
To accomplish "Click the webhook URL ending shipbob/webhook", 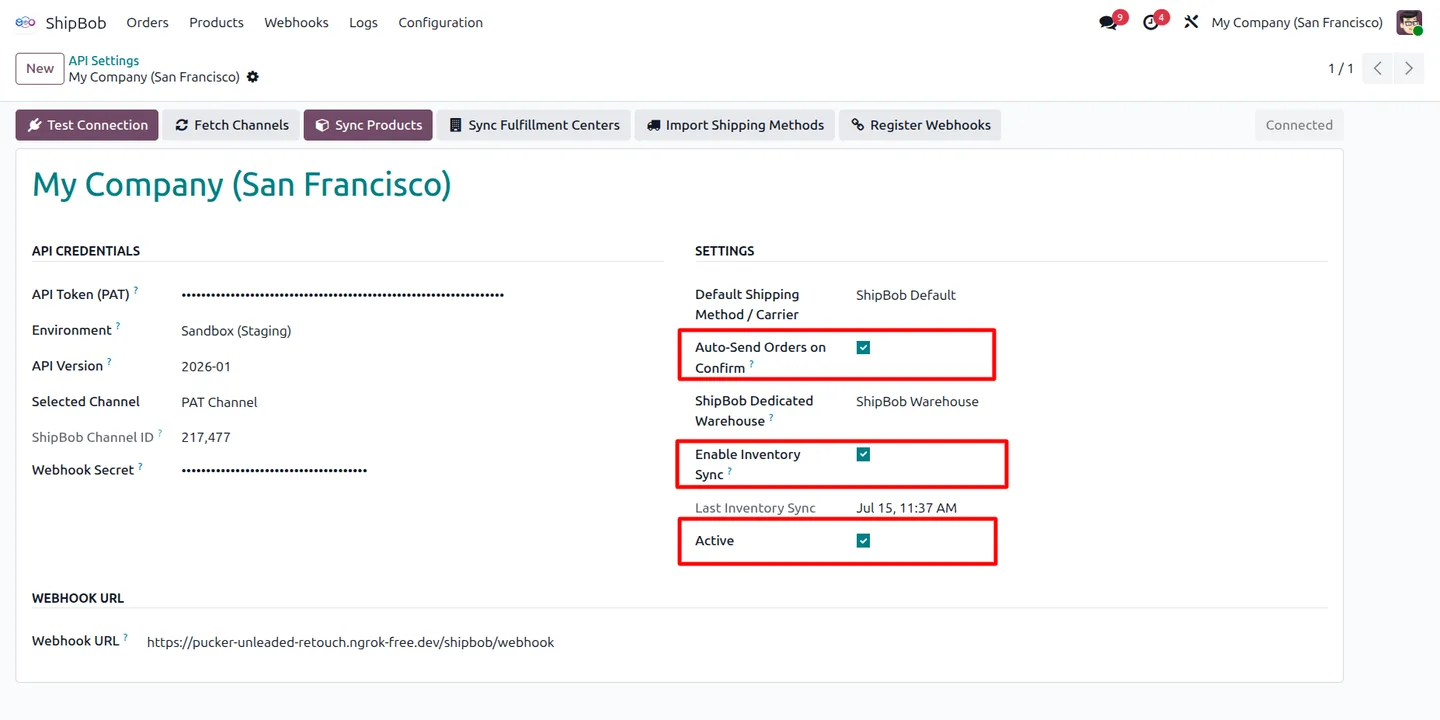I will coord(350,642).
